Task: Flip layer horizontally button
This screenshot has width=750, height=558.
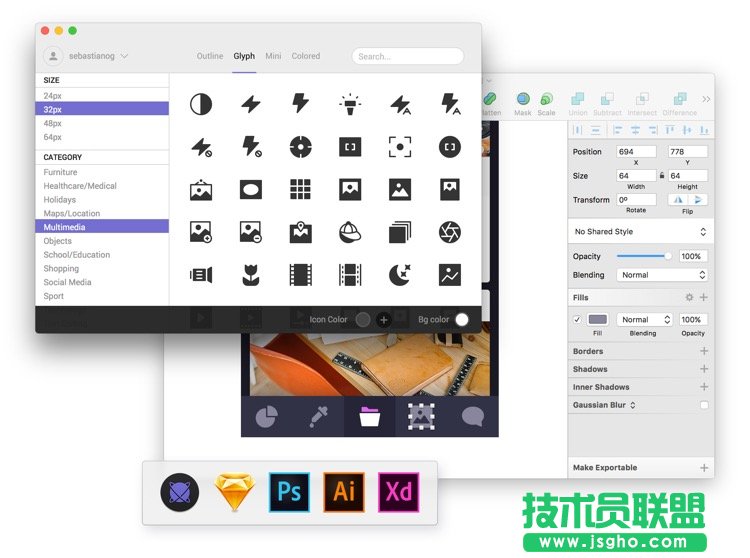Action: pyautogui.click(x=678, y=199)
